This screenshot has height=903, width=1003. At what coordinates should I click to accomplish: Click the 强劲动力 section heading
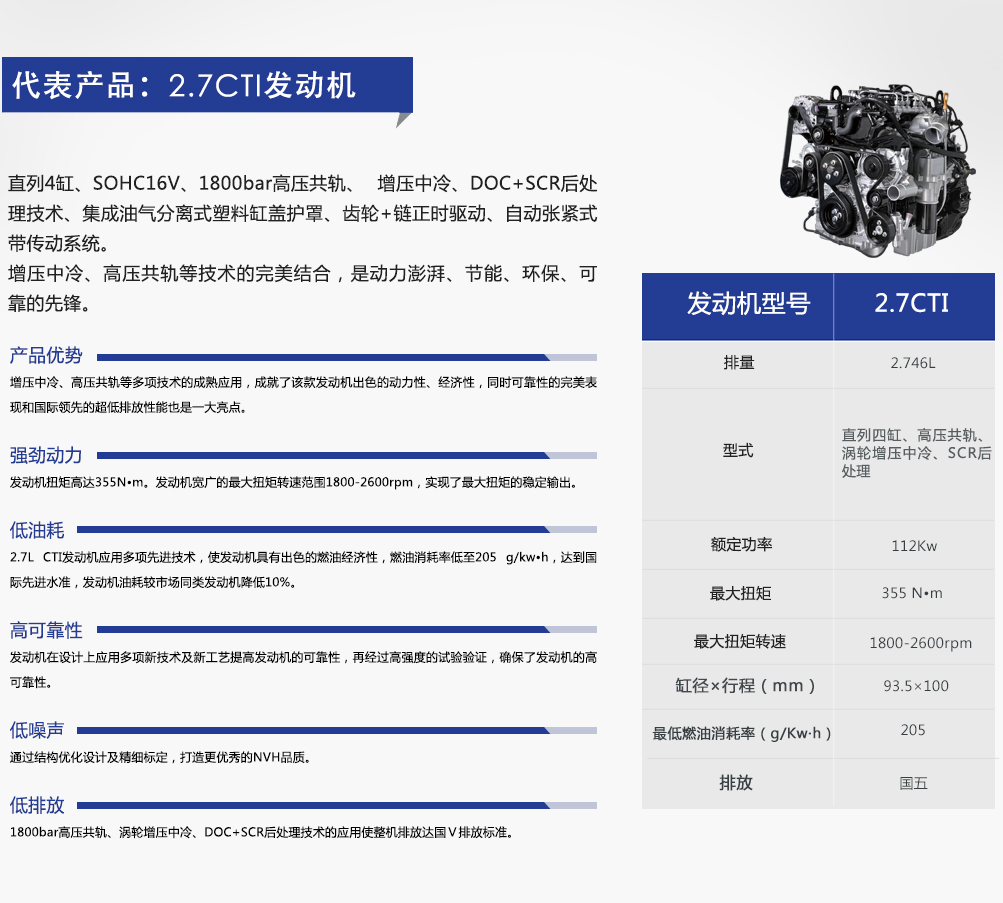46,455
